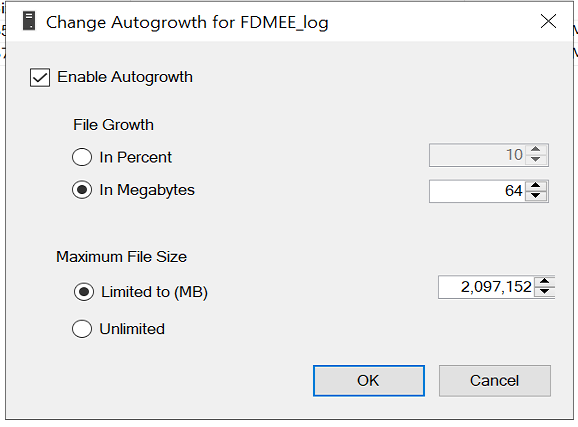The image size is (578, 427).
Task: Click the percent field's down arrow
Action: click(x=536, y=159)
